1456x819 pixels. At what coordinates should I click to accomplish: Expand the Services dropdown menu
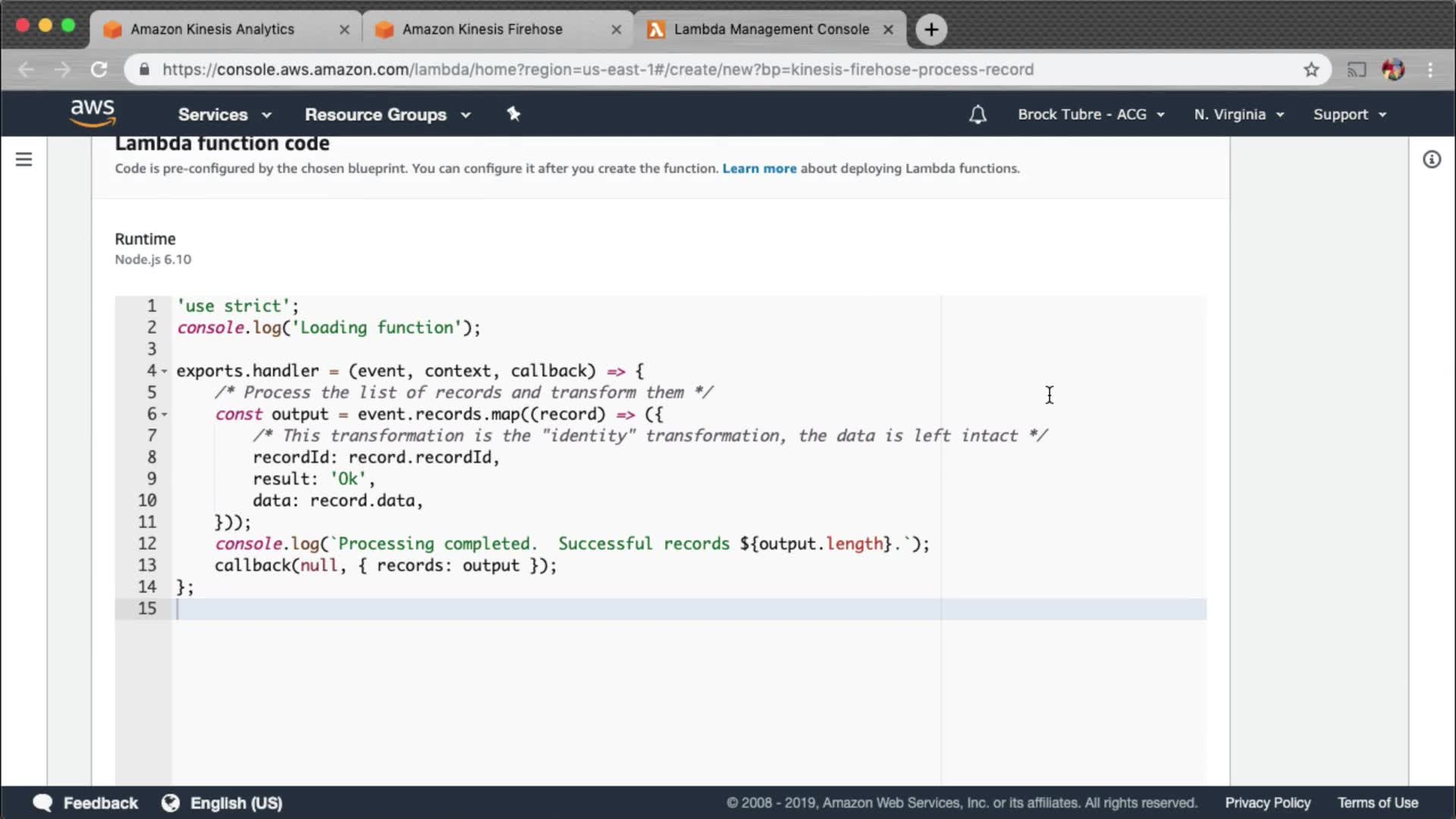pos(224,115)
